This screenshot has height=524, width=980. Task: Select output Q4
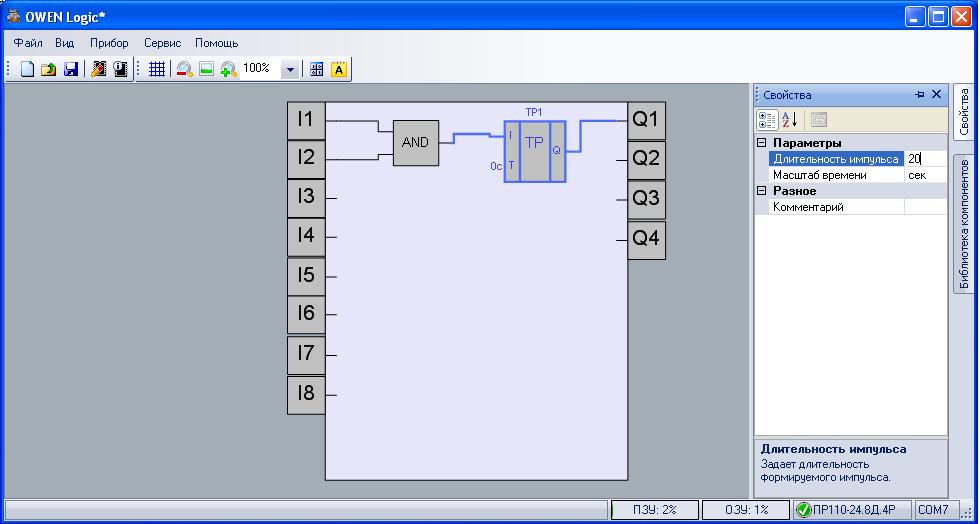point(646,240)
